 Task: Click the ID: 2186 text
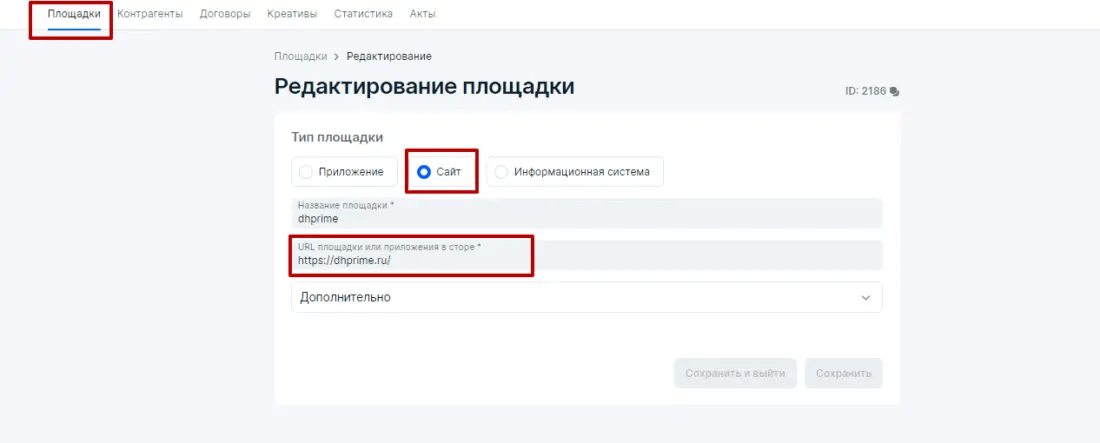866,91
